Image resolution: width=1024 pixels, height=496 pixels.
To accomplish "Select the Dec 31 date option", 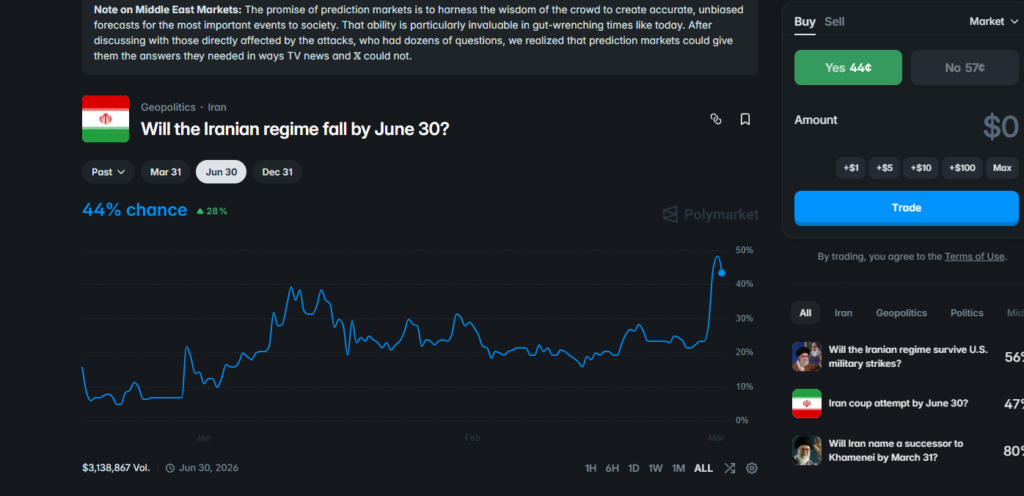I will (277, 172).
